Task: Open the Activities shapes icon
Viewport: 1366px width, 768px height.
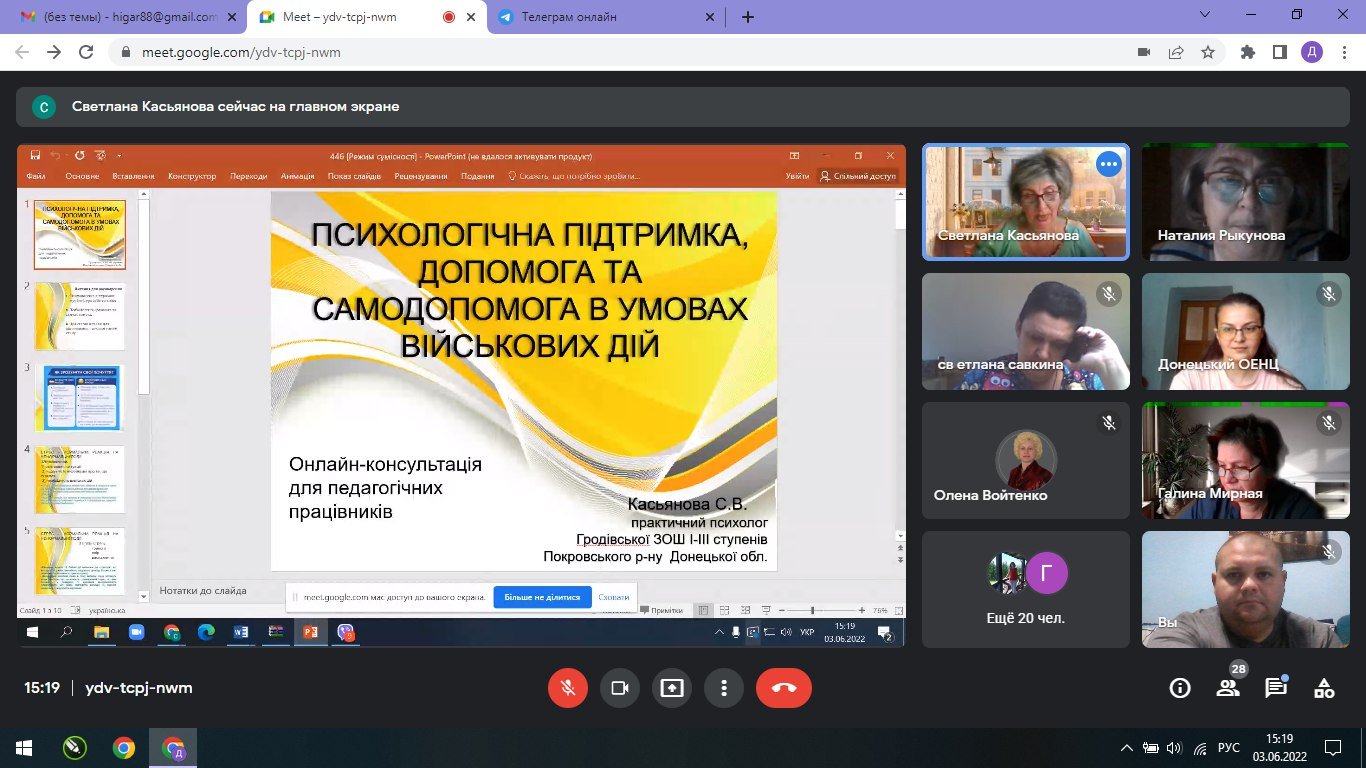Action: click(1324, 688)
